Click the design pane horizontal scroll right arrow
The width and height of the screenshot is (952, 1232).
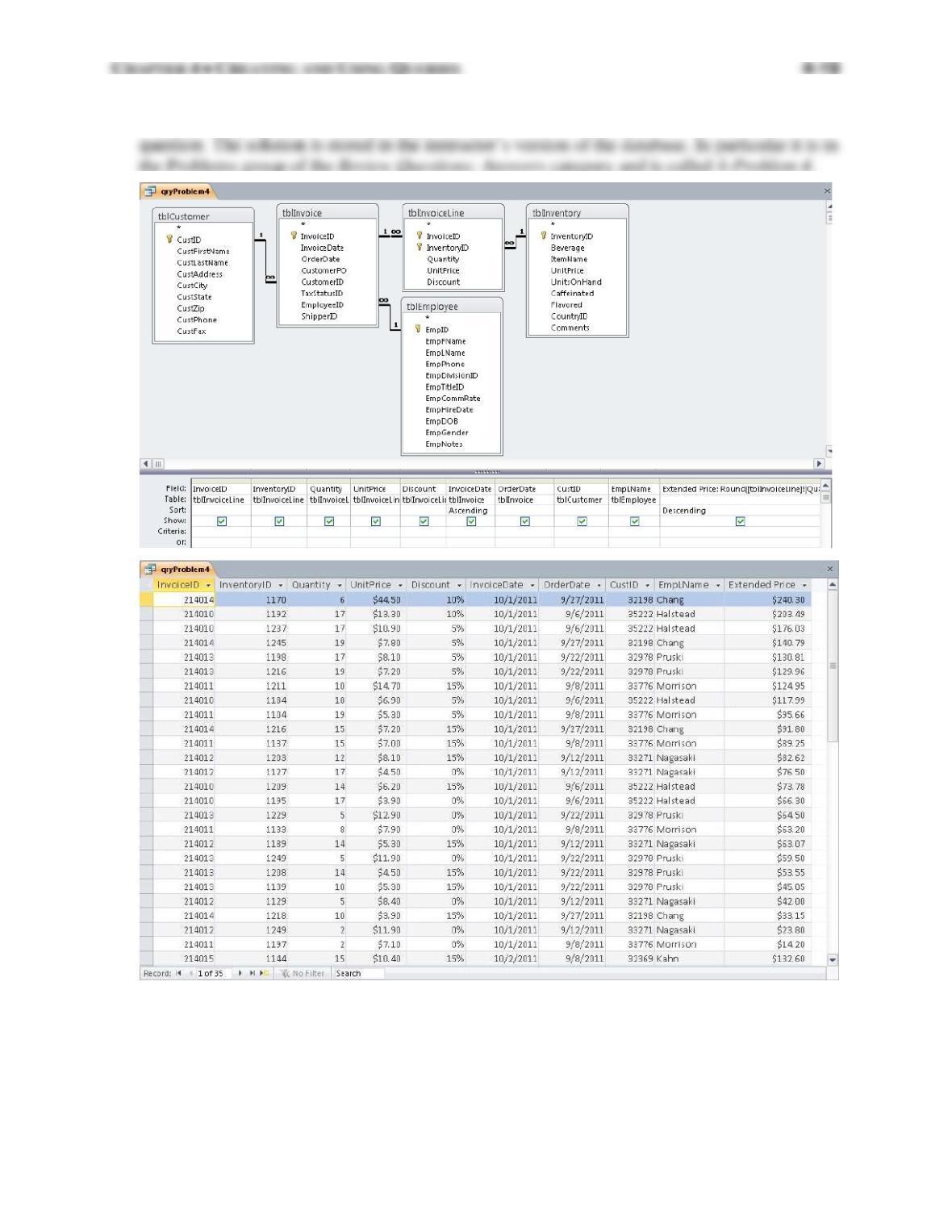pyautogui.click(x=819, y=463)
